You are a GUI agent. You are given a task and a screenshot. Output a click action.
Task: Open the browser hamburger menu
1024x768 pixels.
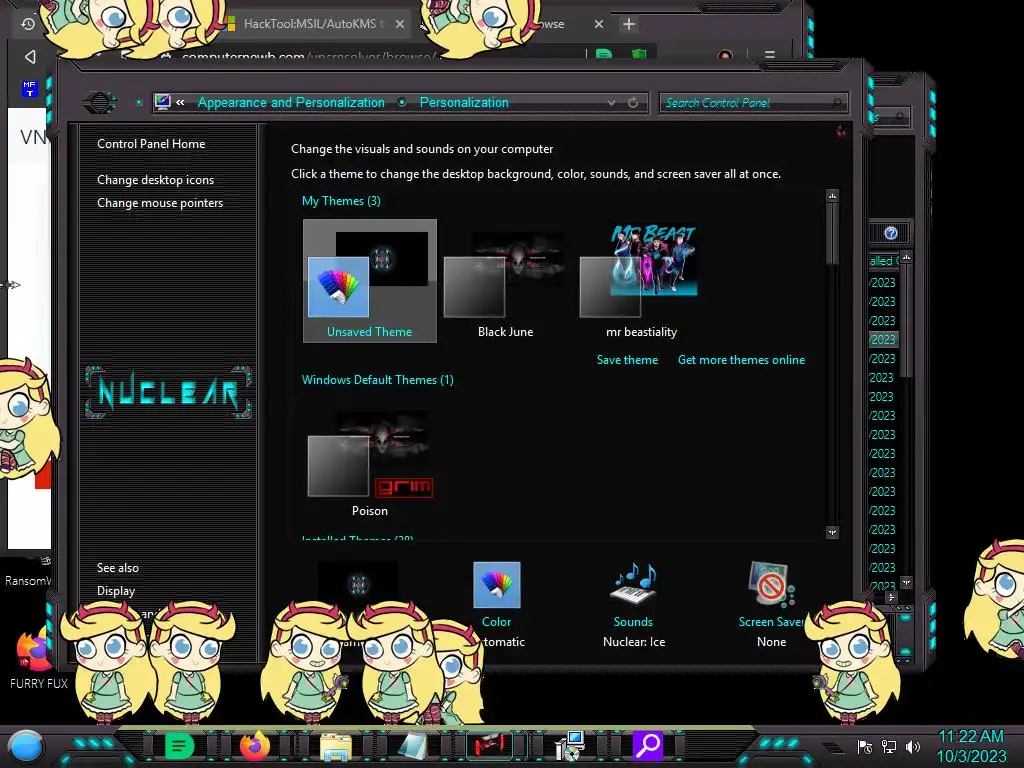coord(770,55)
